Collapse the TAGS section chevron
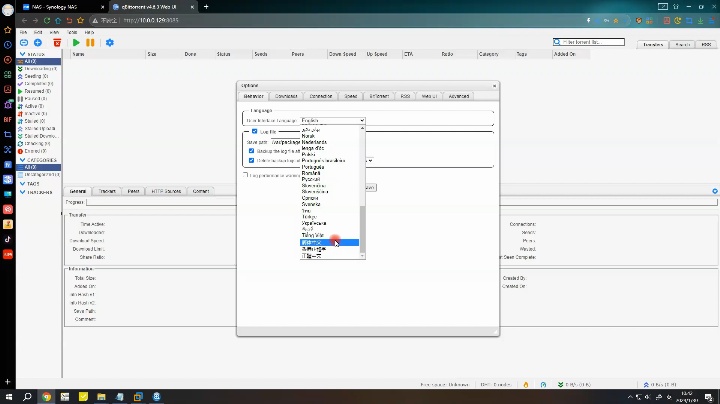The image size is (720, 404). [x=22, y=184]
